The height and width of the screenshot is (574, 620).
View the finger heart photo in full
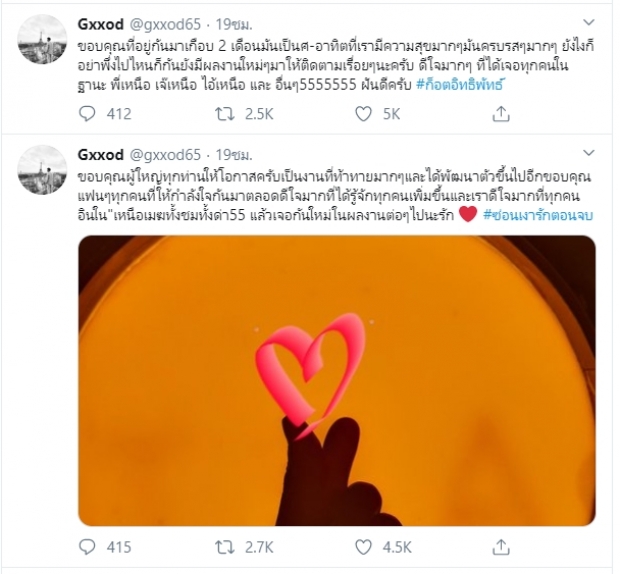337,380
